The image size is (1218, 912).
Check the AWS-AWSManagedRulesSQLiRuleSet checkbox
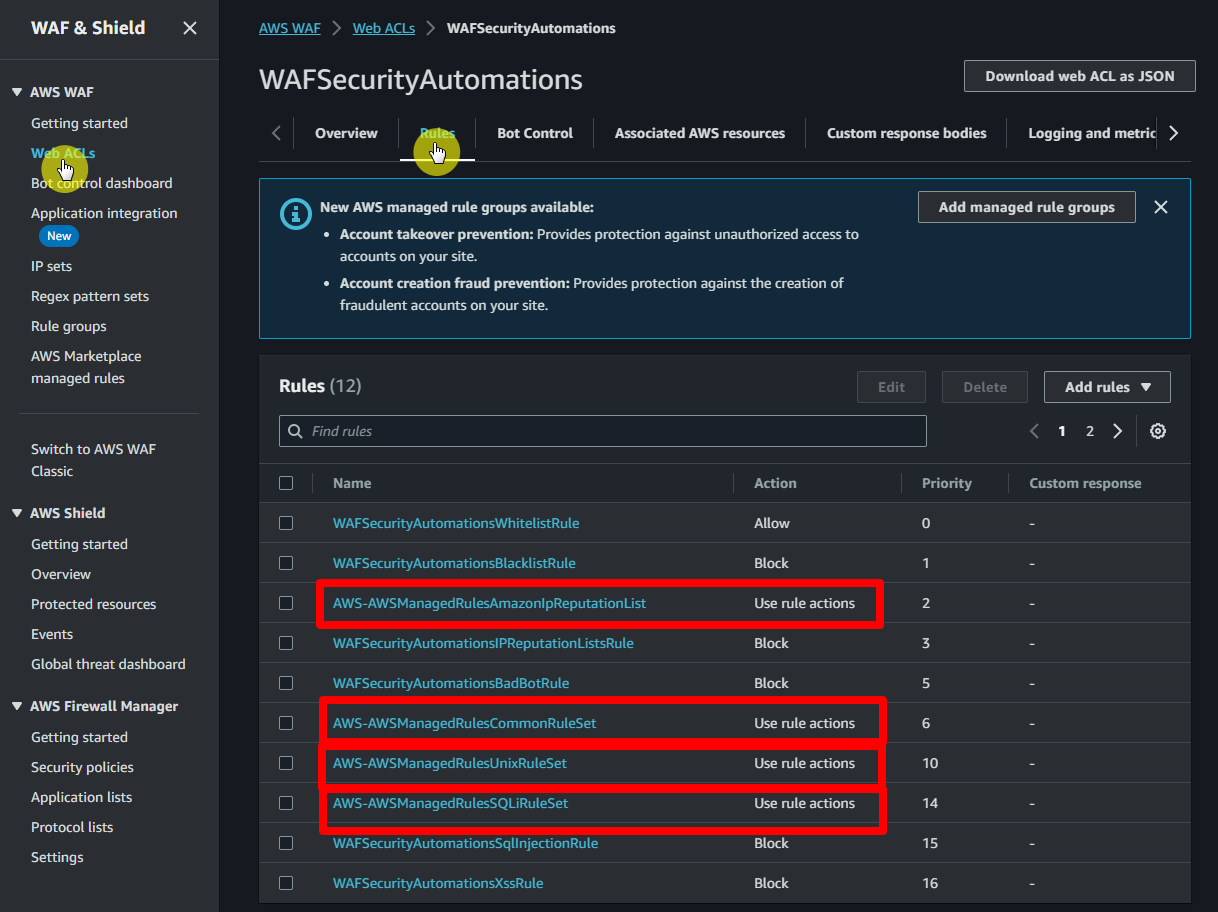pos(286,803)
